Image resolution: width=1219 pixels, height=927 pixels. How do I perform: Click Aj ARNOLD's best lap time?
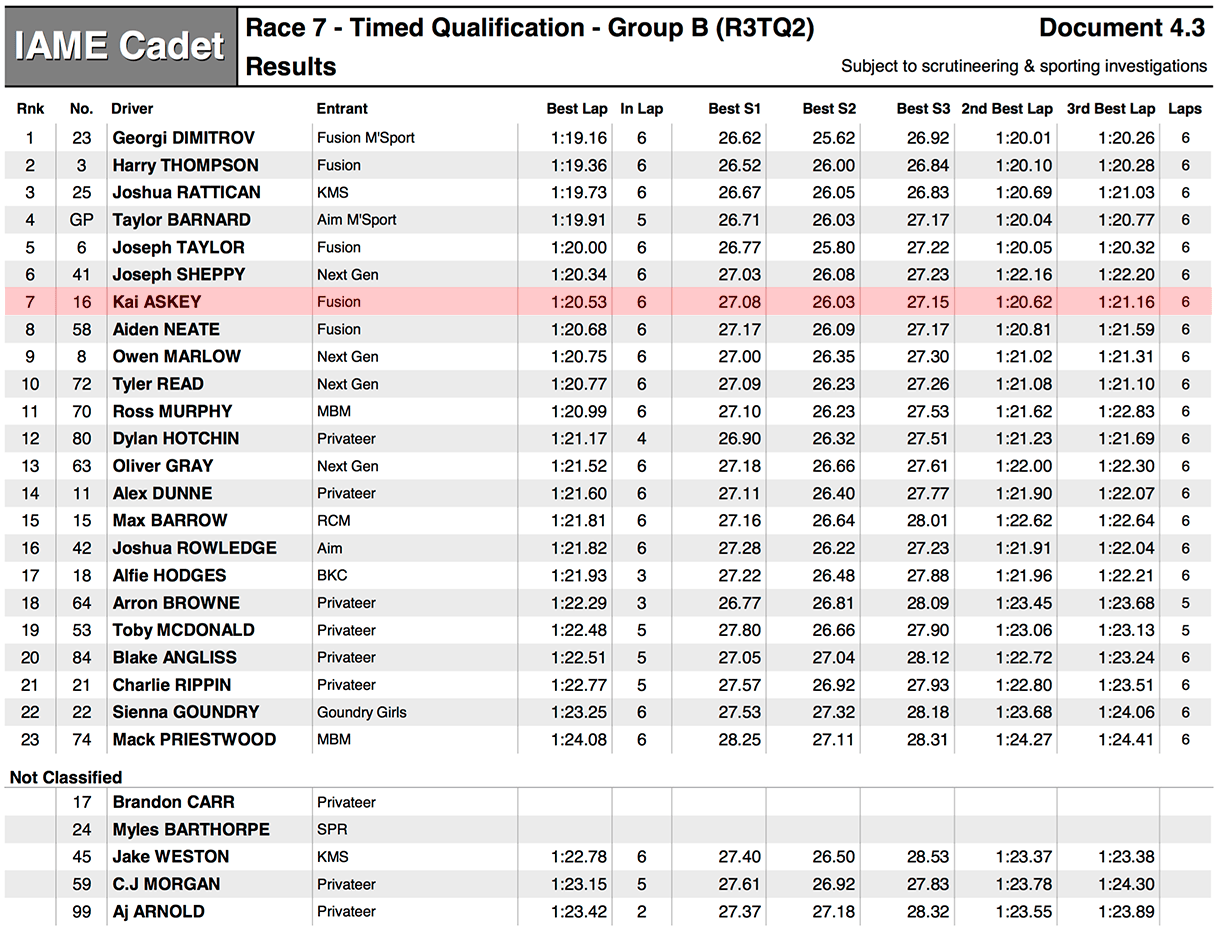click(x=578, y=911)
